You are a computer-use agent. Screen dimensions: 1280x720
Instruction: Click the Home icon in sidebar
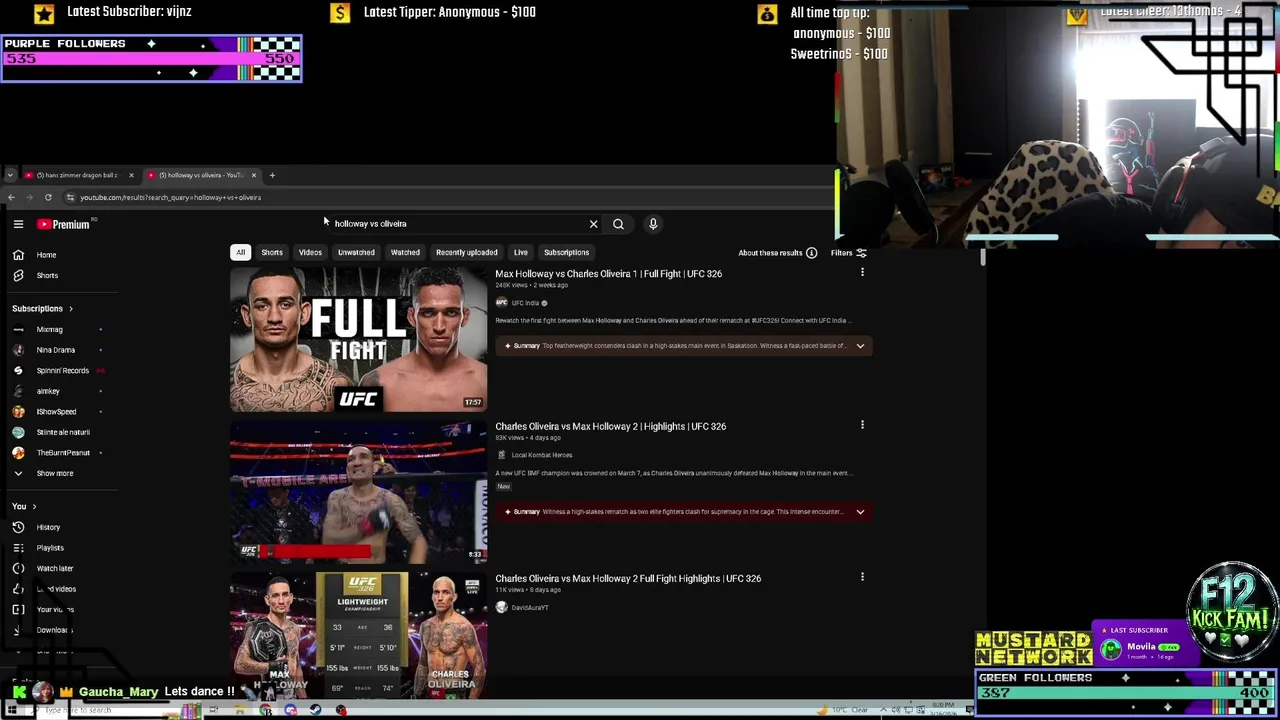18,255
